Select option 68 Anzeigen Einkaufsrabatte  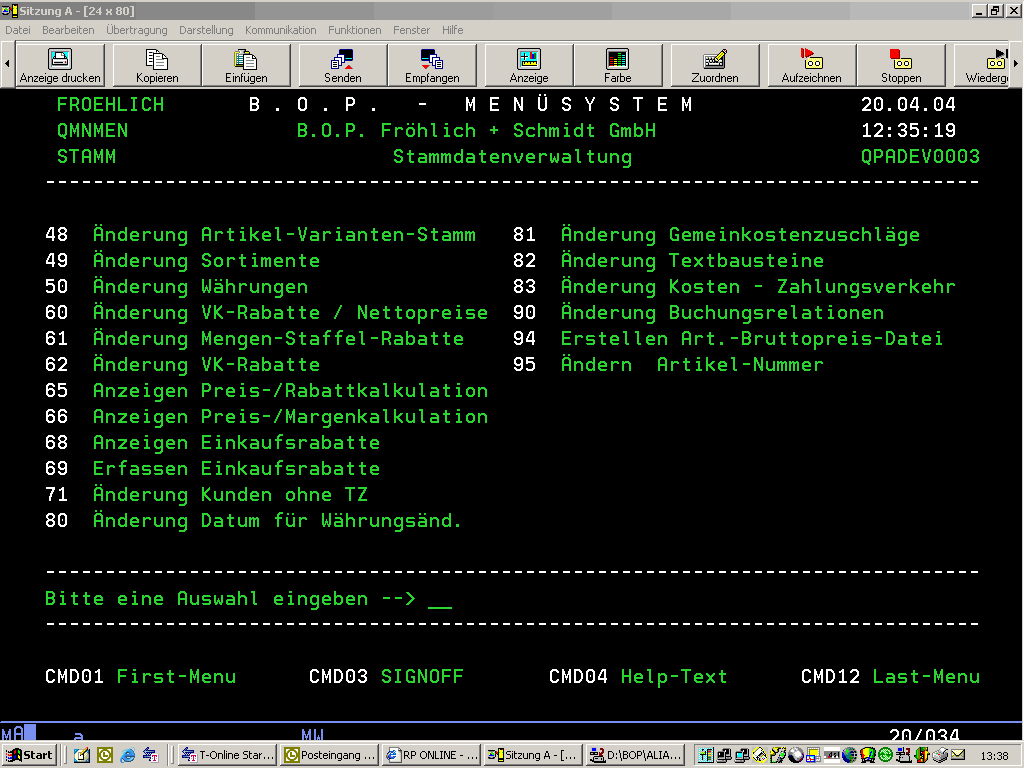pos(212,443)
